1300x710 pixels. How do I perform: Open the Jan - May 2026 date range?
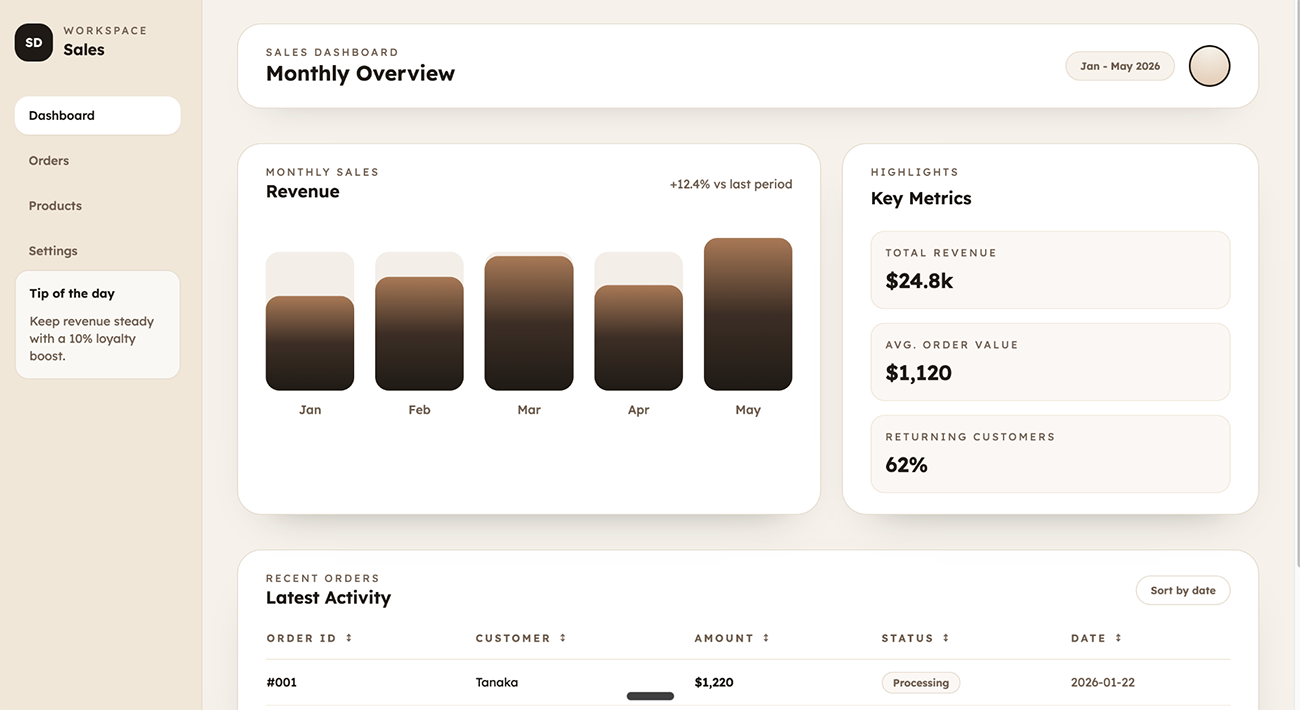1119,66
